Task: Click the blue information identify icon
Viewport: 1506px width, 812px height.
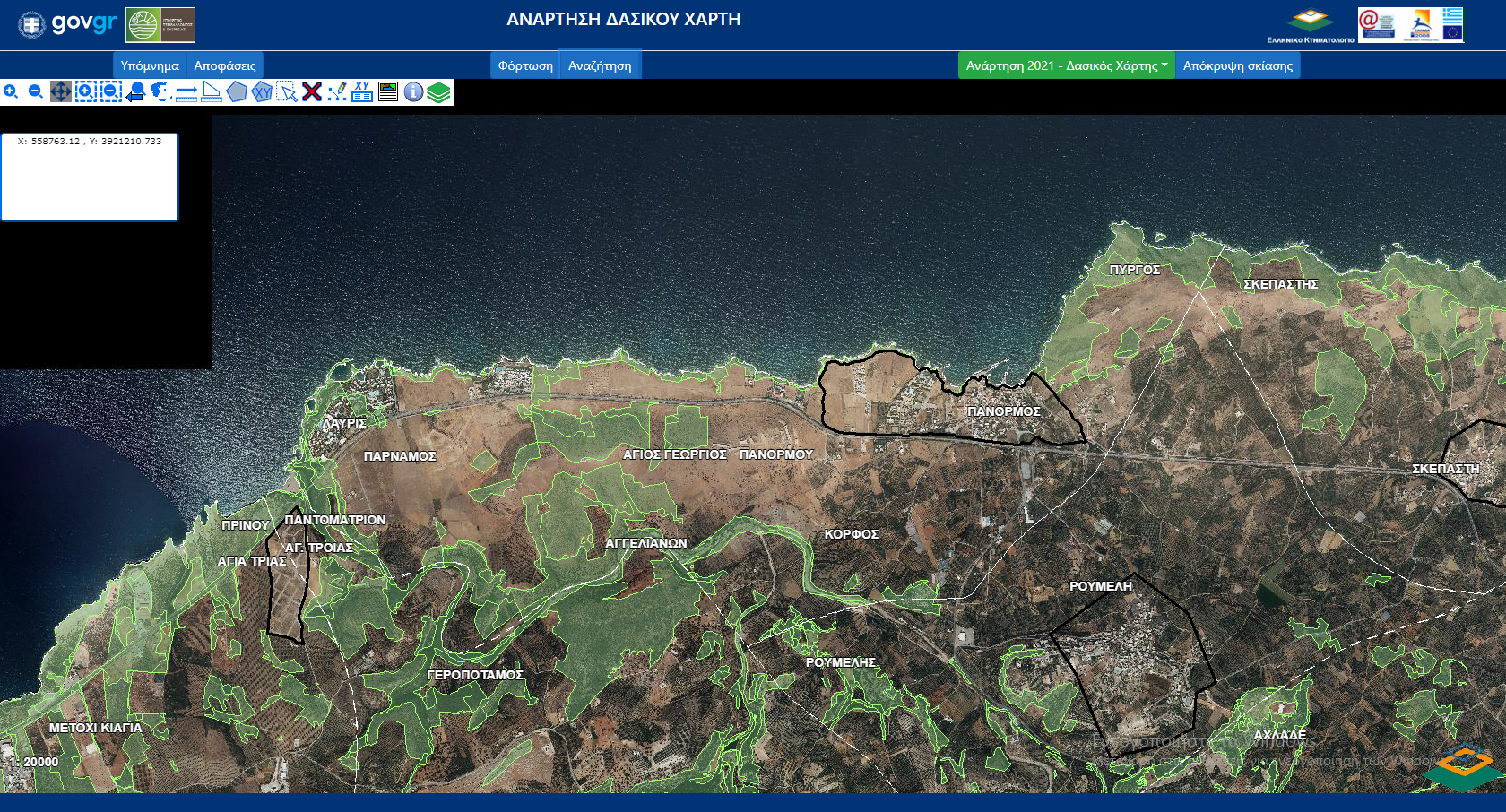Action: [413, 91]
